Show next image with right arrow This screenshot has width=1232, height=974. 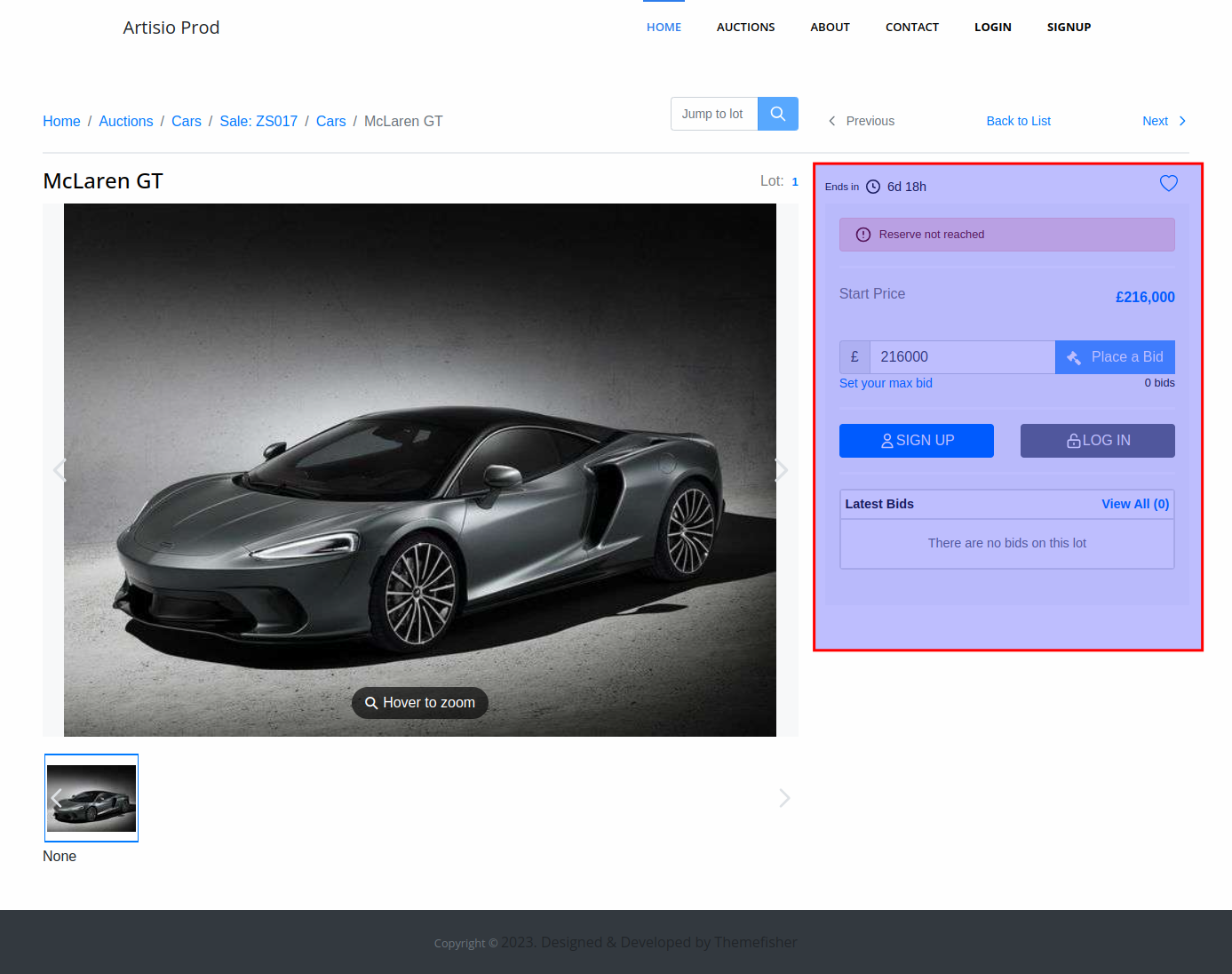click(782, 470)
